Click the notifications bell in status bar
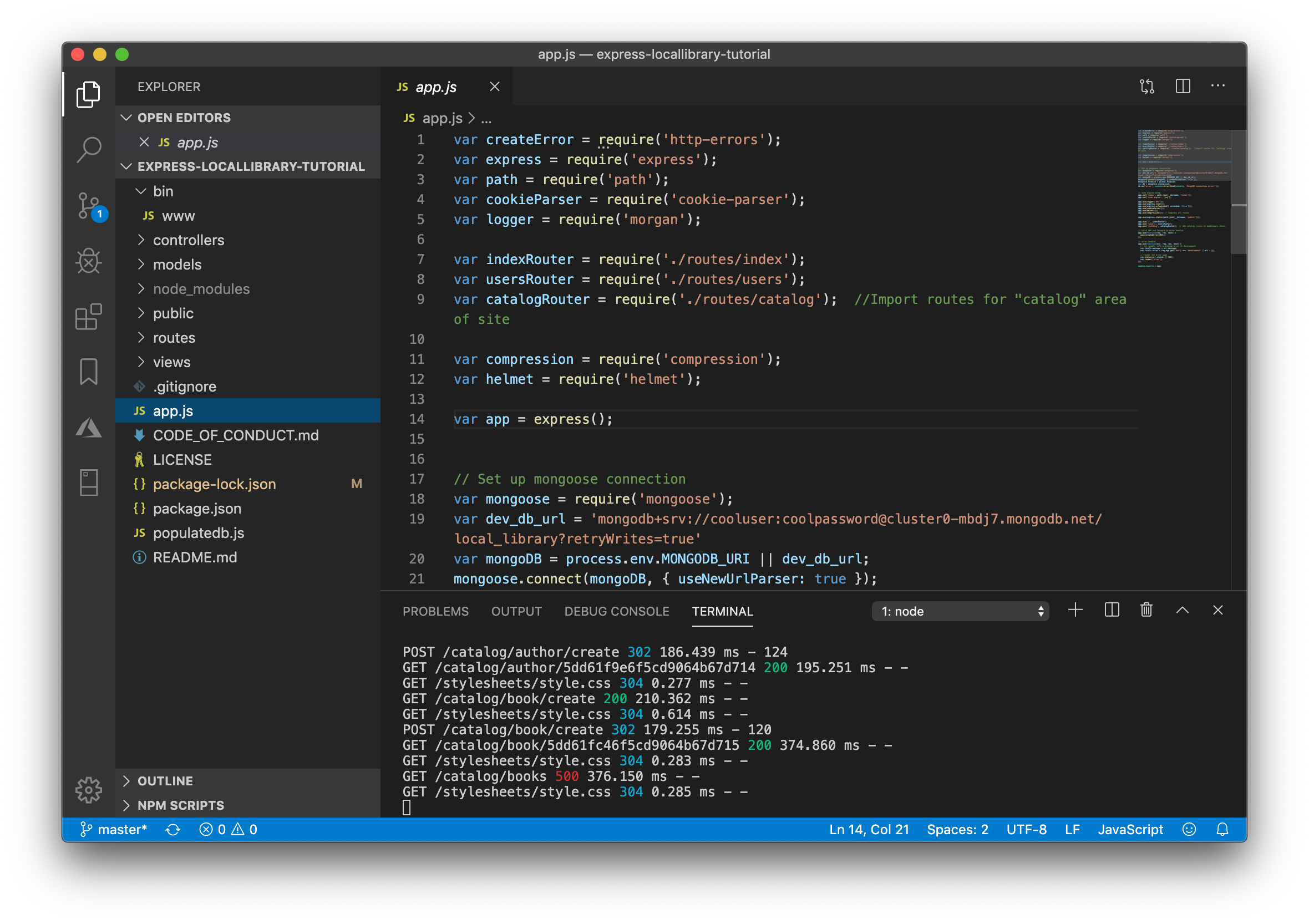 coord(1222,829)
